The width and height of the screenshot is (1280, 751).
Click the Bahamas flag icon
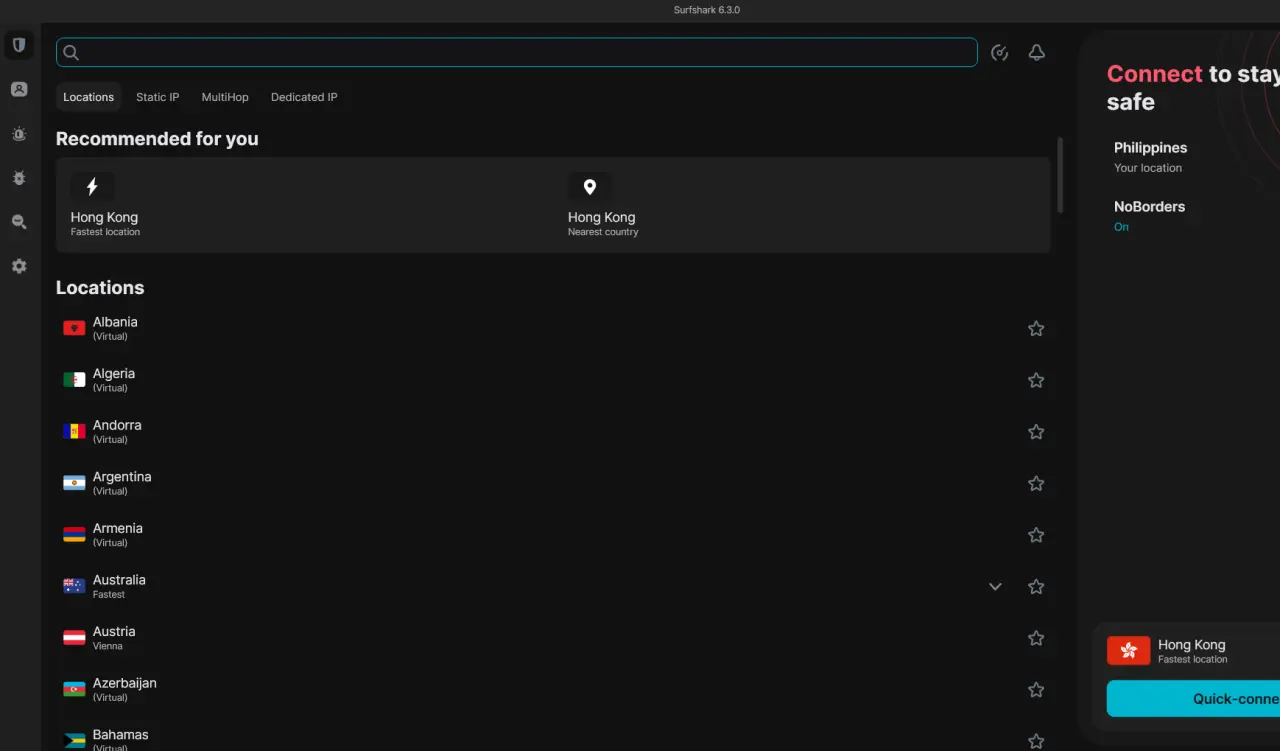tap(74, 741)
